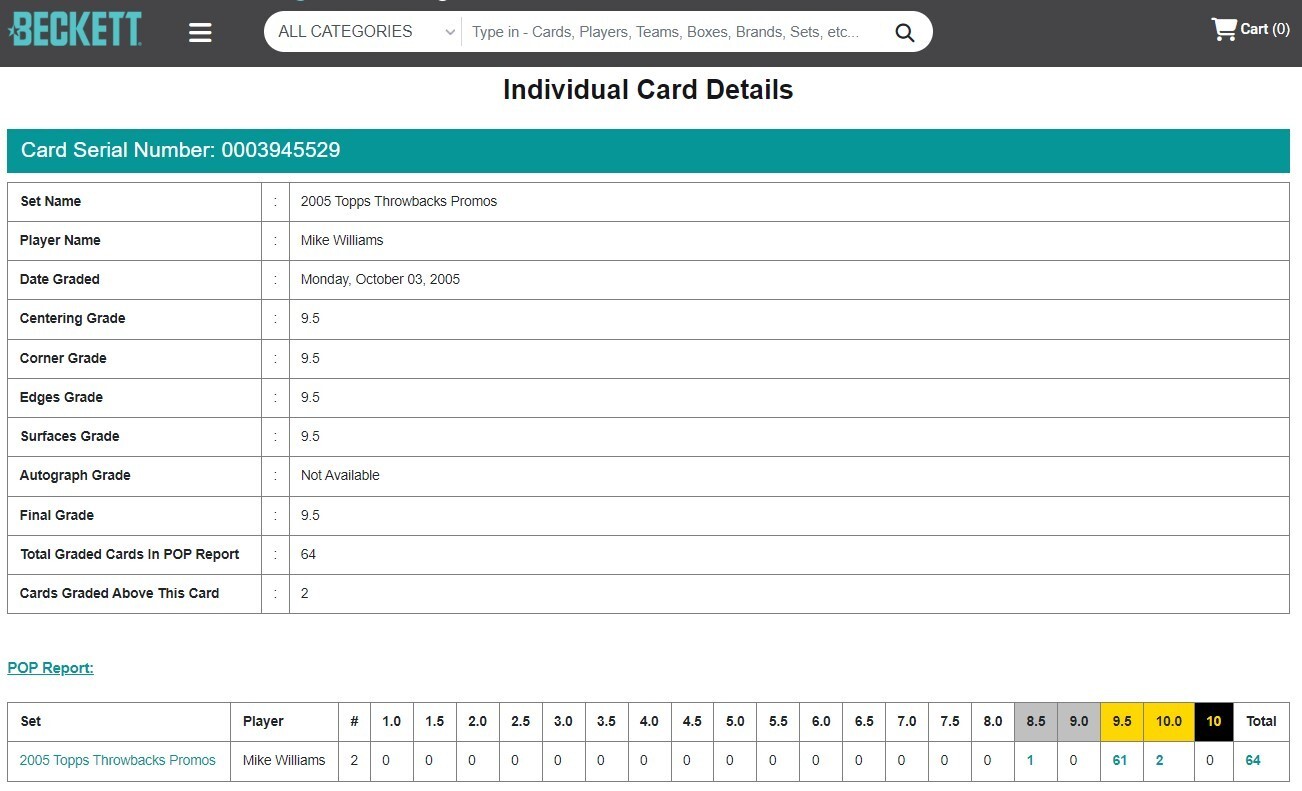Click the 1.0 grade column header
The height and width of the screenshot is (791, 1302).
coord(391,721)
